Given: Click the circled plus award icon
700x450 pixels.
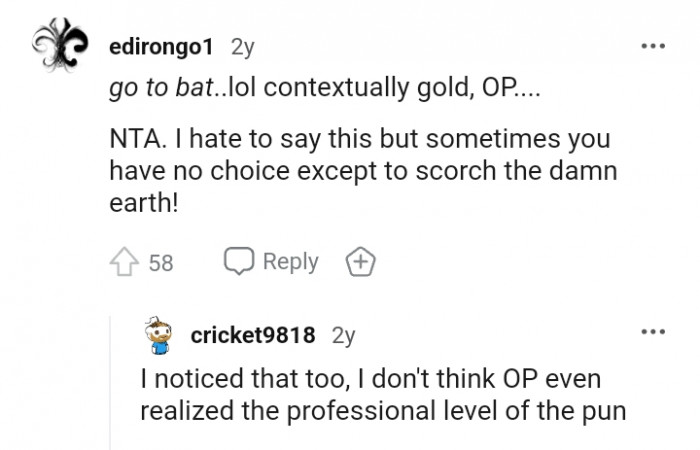Looking at the screenshot, I should (360, 263).
